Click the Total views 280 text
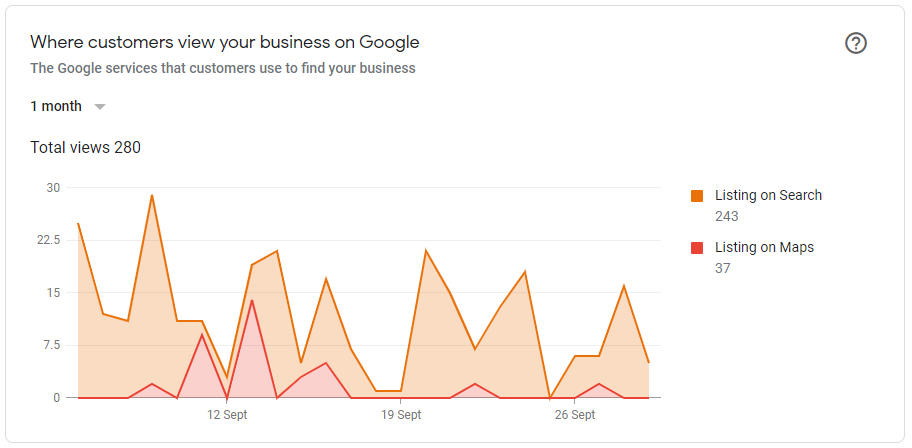 [85, 148]
